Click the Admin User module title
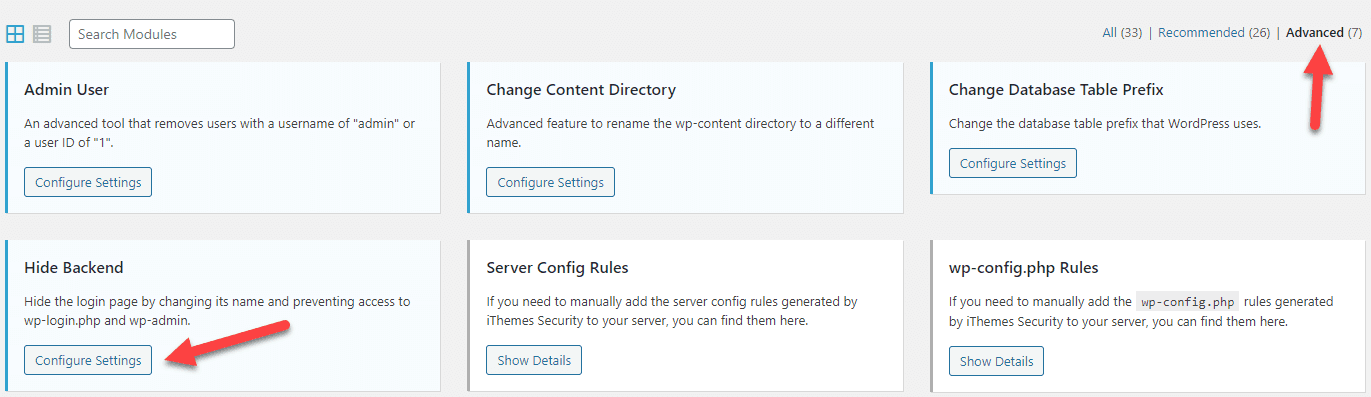The height and width of the screenshot is (397, 1371). tap(66, 90)
